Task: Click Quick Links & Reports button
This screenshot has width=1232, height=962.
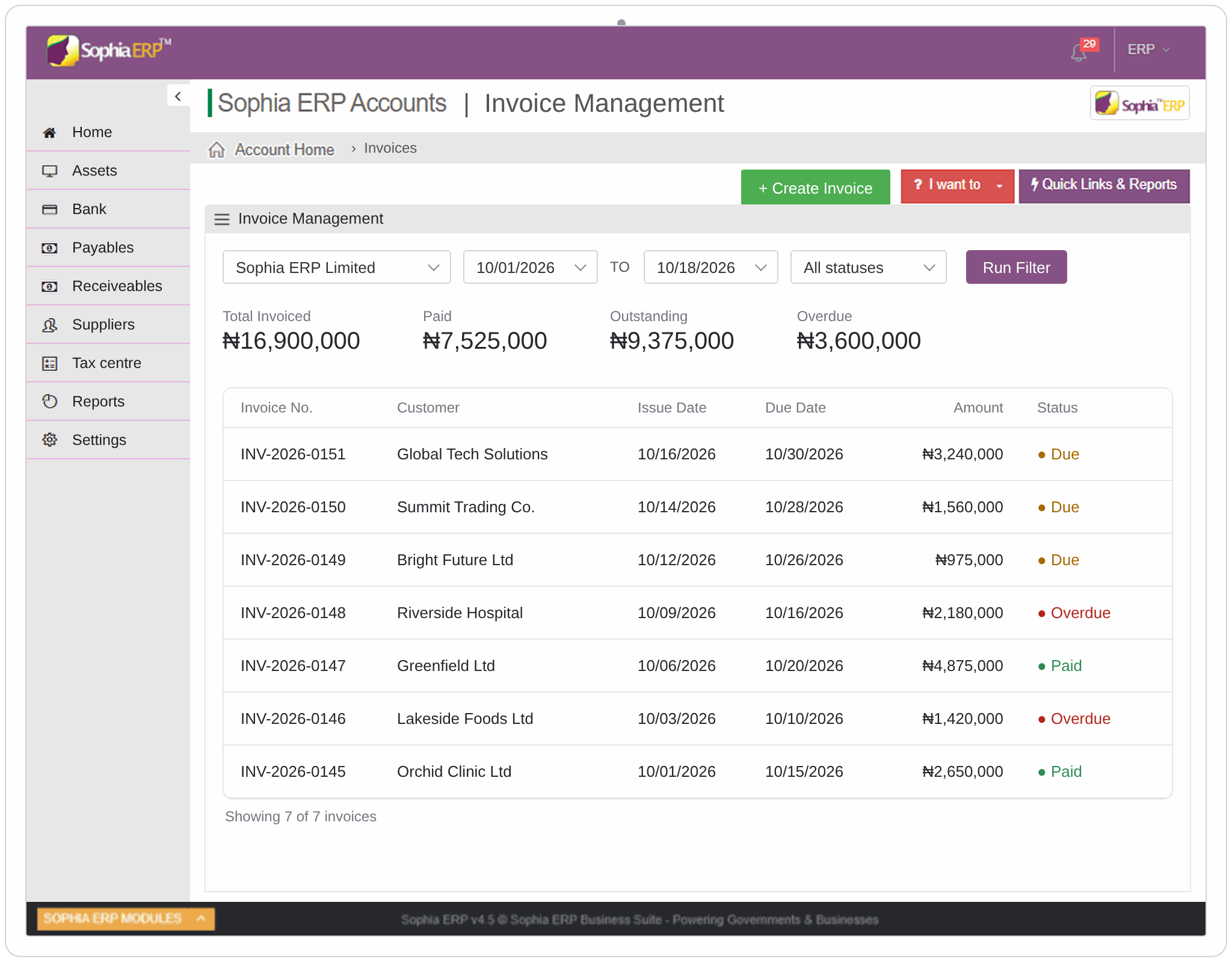Action: (1104, 186)
